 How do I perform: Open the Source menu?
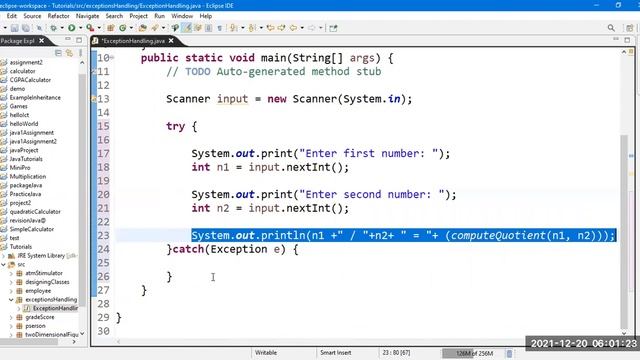(32, 16)
